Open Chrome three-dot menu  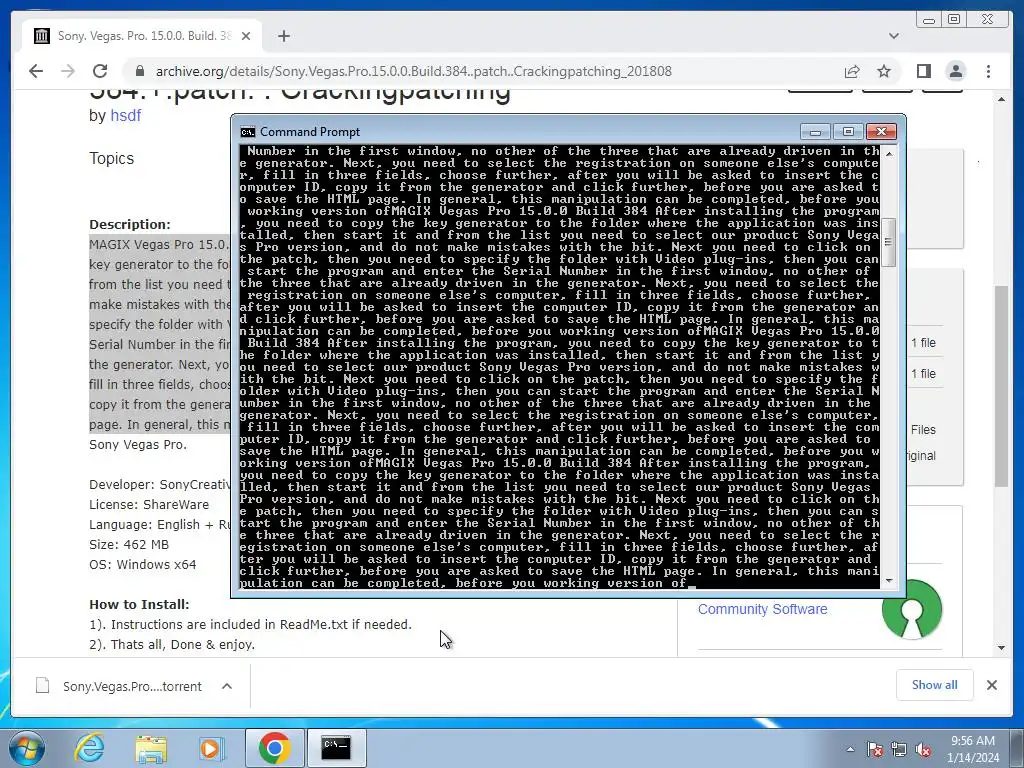pyautogui.click(x=988, y=71)
